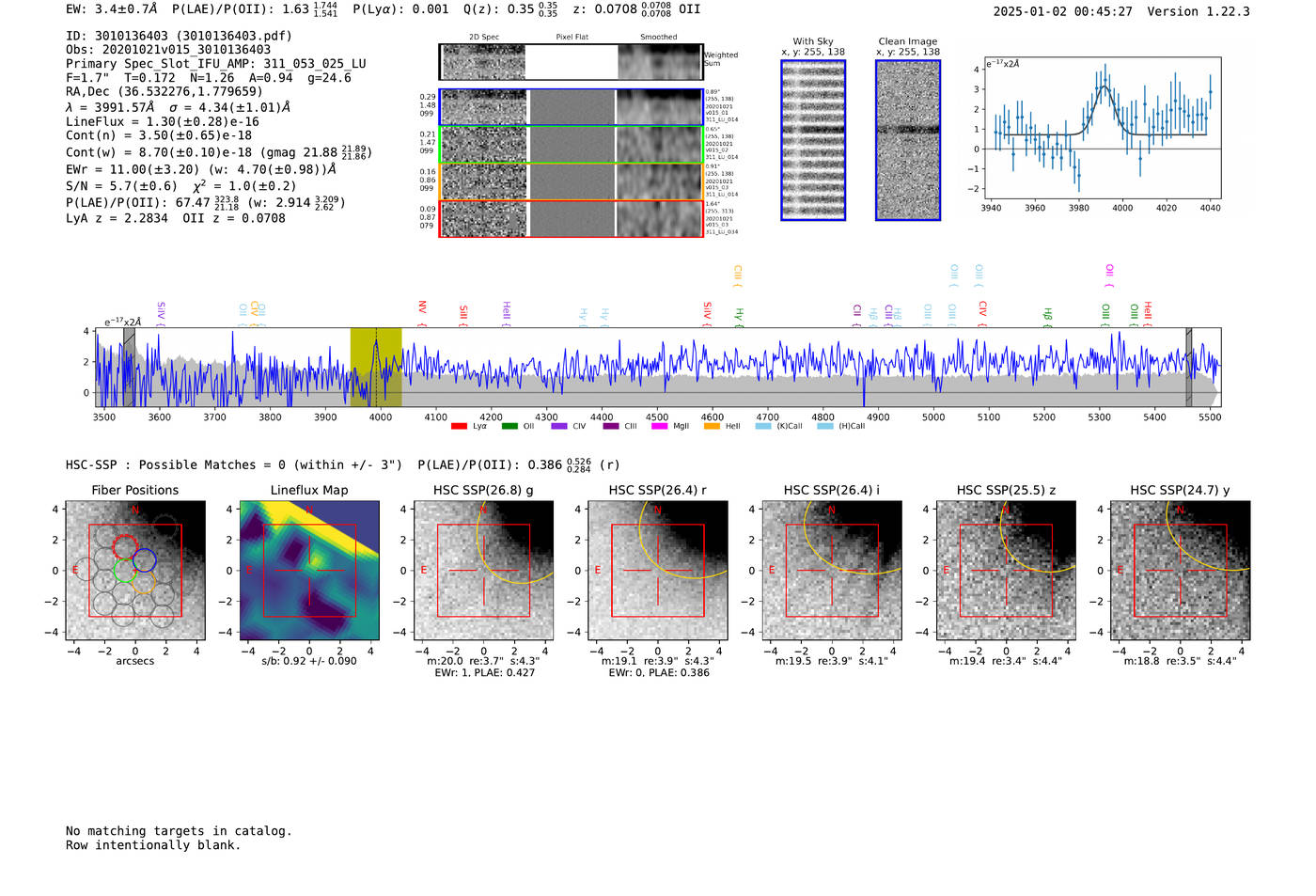
Task: Select the blue-bordered 2D spectrum fiber row
Action: point(572,107)
